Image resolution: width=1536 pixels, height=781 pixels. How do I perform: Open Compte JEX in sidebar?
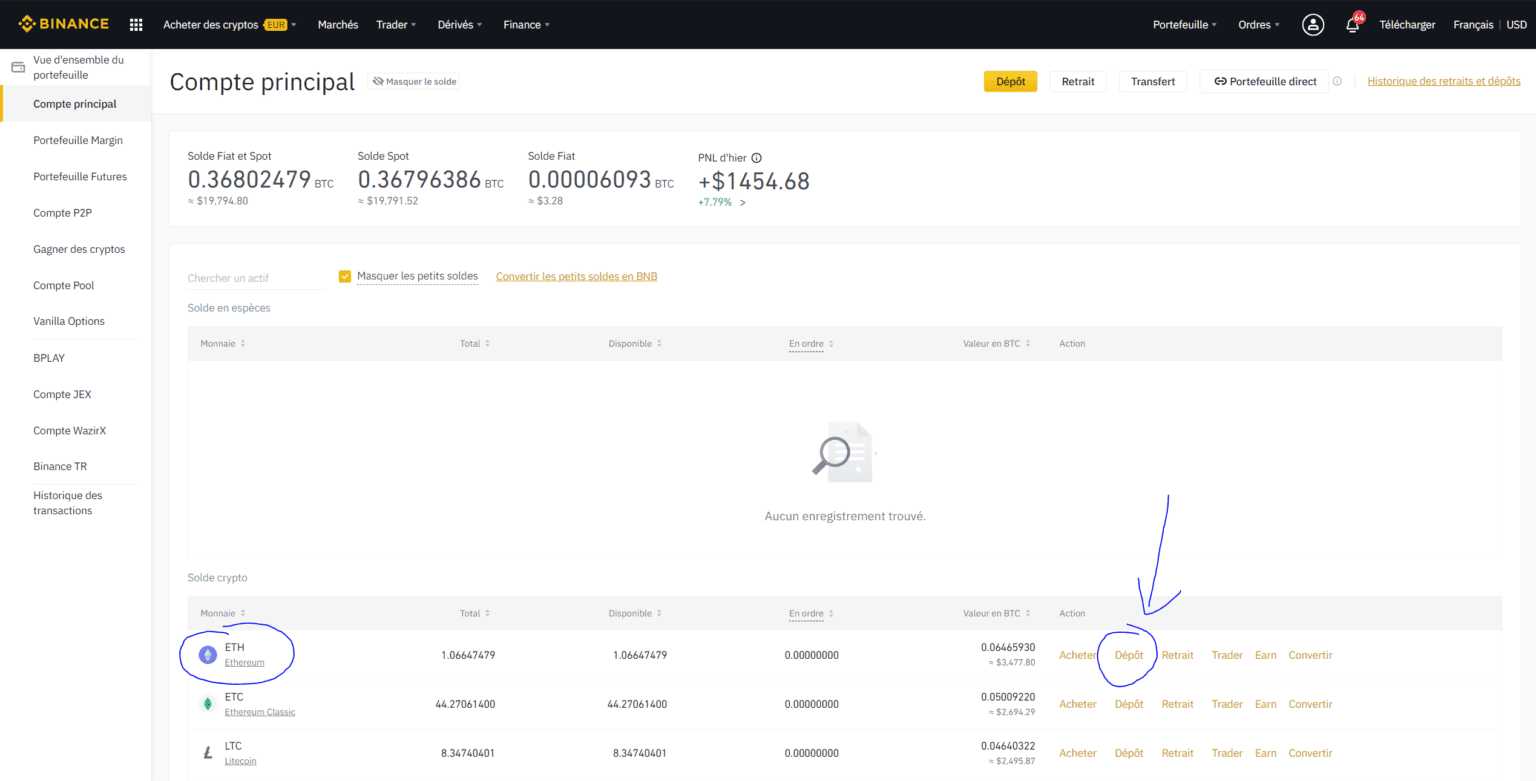pyautogui.click(x=62, y=394)
